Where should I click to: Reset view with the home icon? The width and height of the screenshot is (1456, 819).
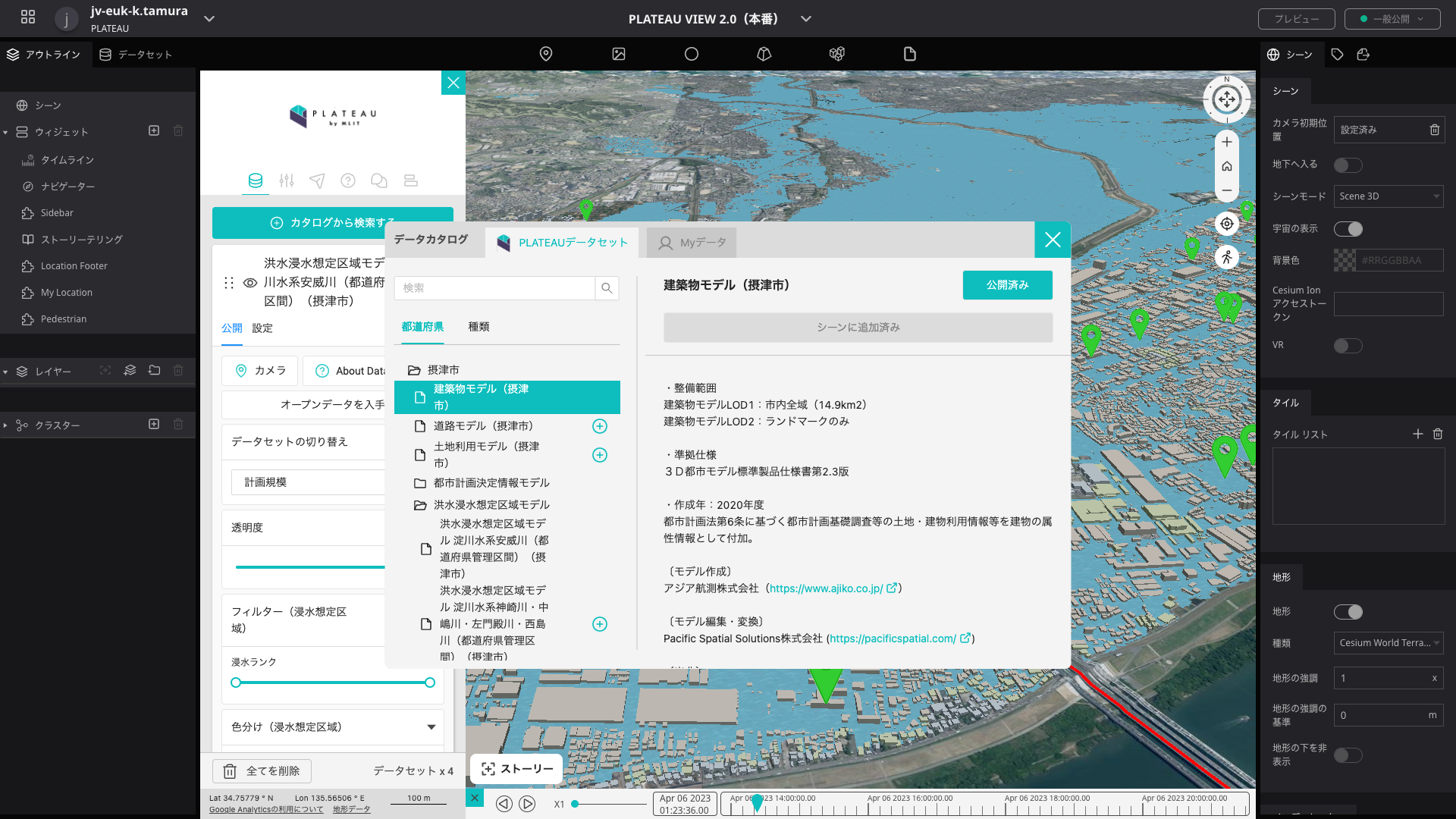coord(1226,166)
